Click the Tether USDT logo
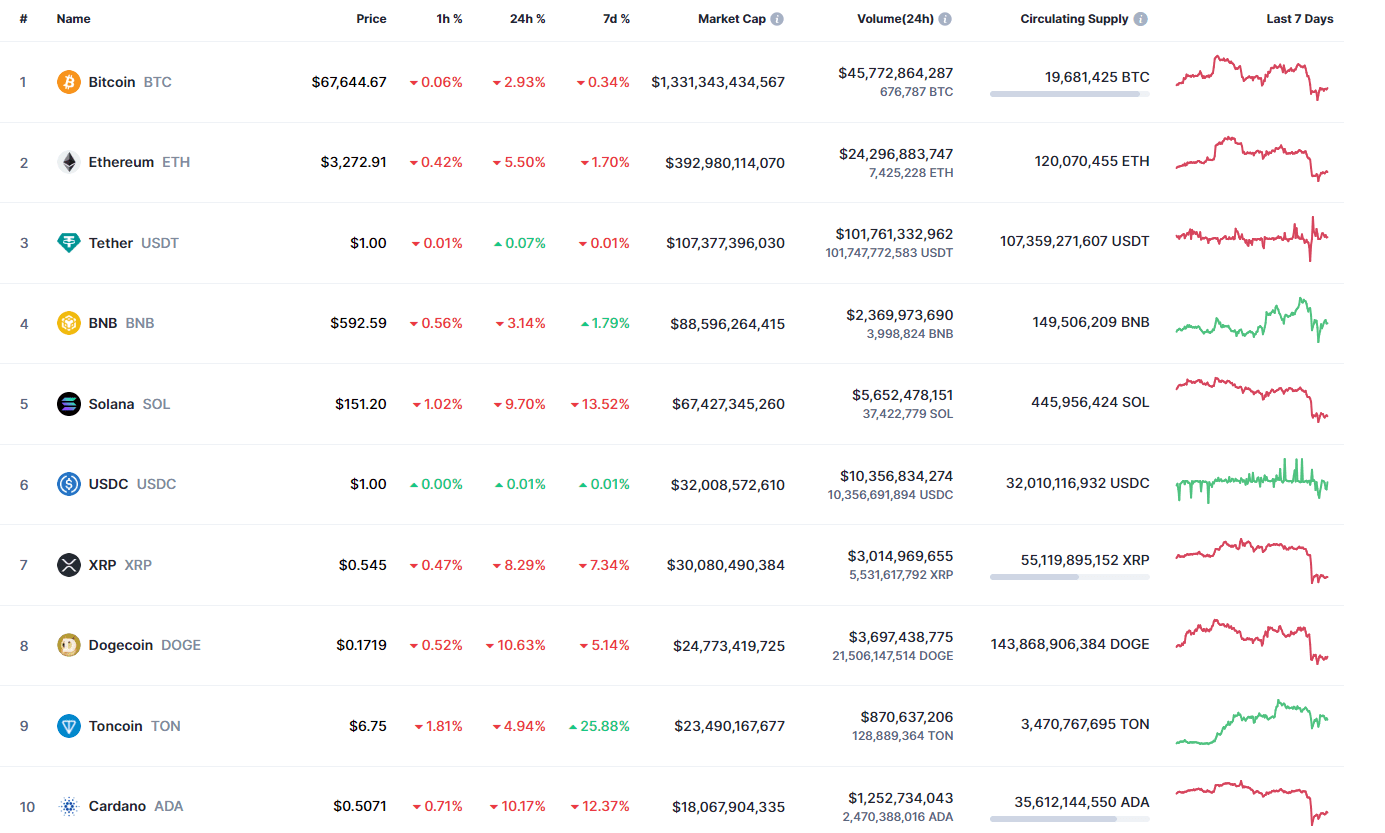The image size is (1385, 833). click(67, 243)
